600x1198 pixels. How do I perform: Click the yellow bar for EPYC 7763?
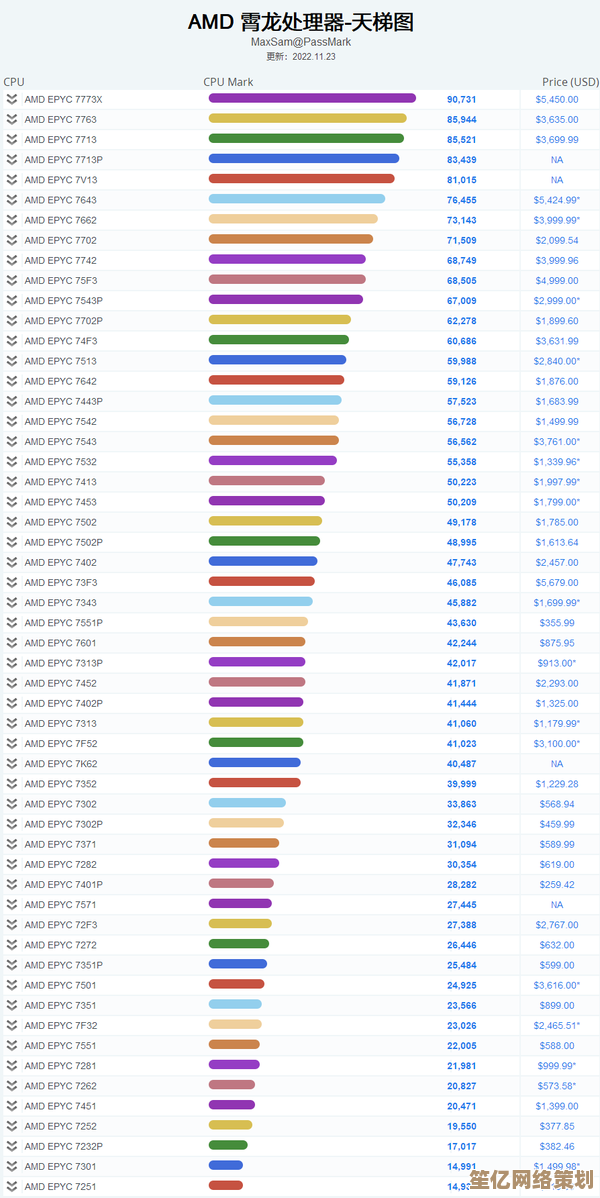point(307,118)
